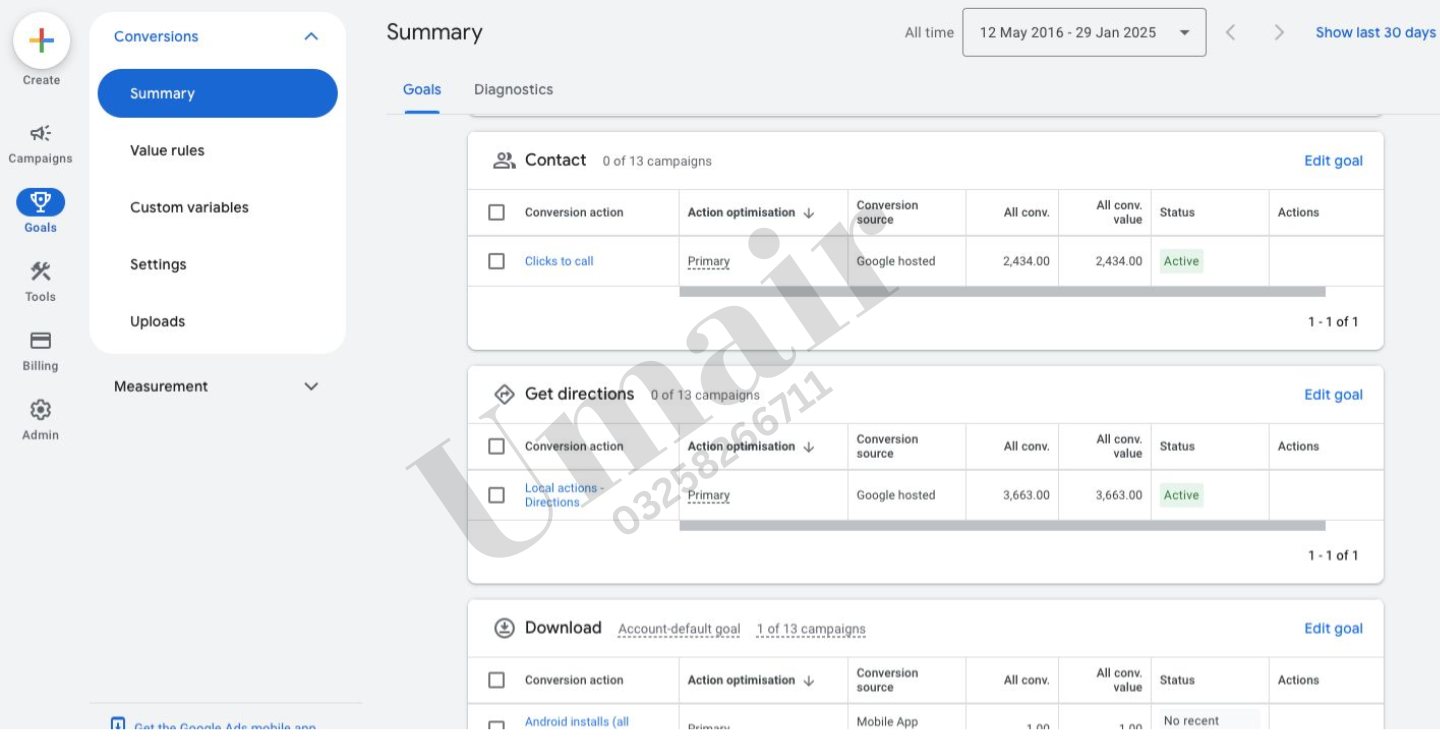The image size is (1440, 747).
Task: Edit the Download goal
Action: [x=1333, y=629]
